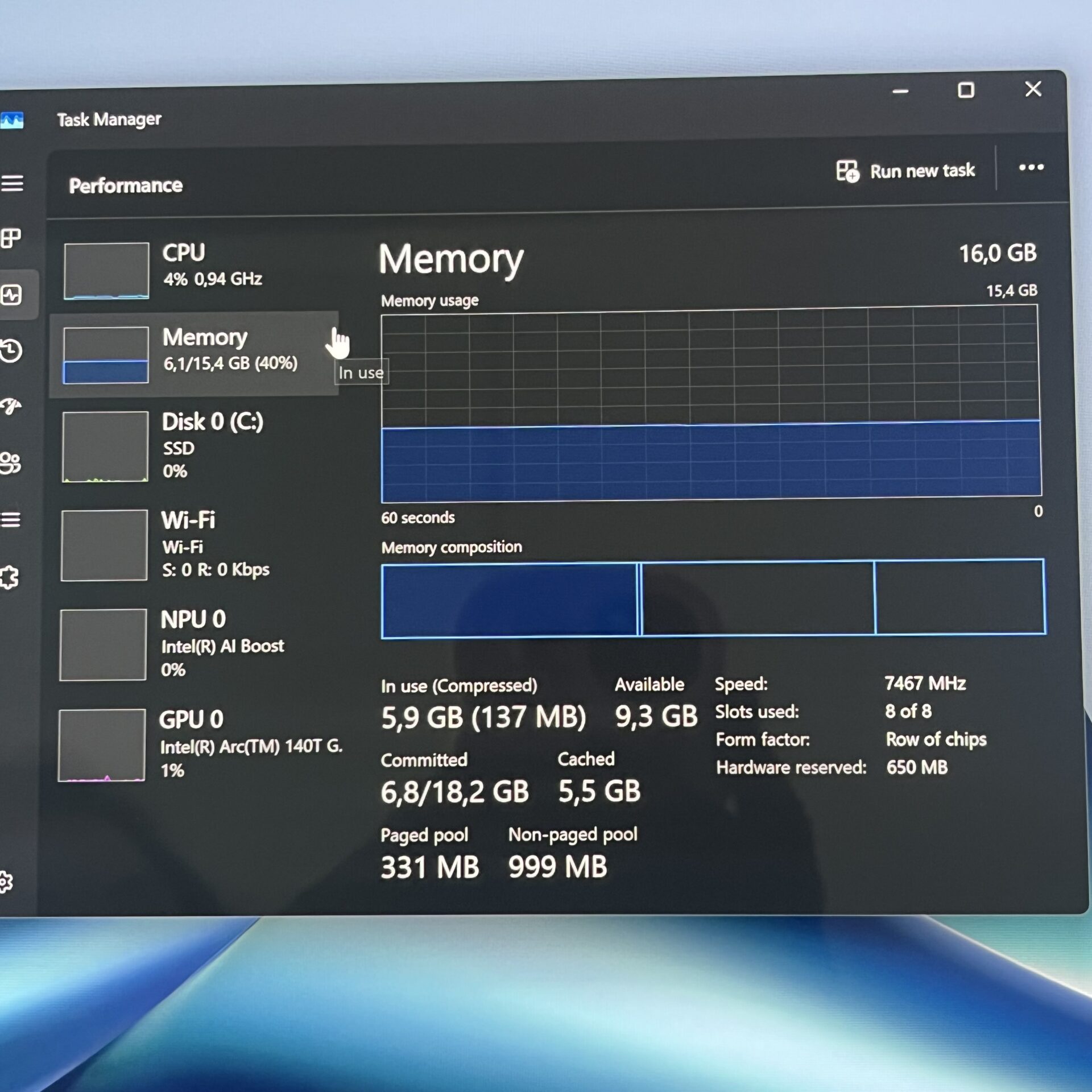Image resolution: width=1092 pixels, height=1092 pixels.
Task: Click the 15,4 GB graph maximum label
Action: [1012, 291]
